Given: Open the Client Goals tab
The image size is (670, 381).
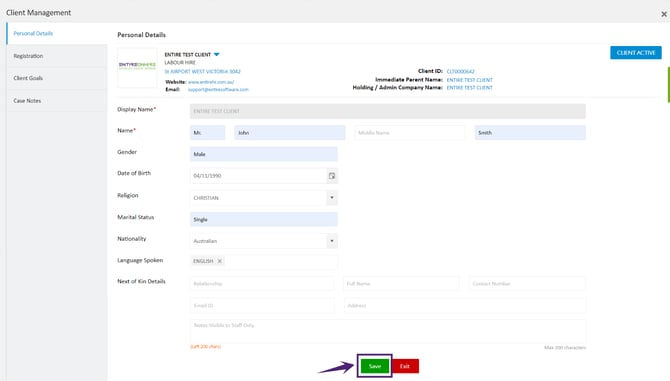Looking at the screenshot, I should pos(57,78).
